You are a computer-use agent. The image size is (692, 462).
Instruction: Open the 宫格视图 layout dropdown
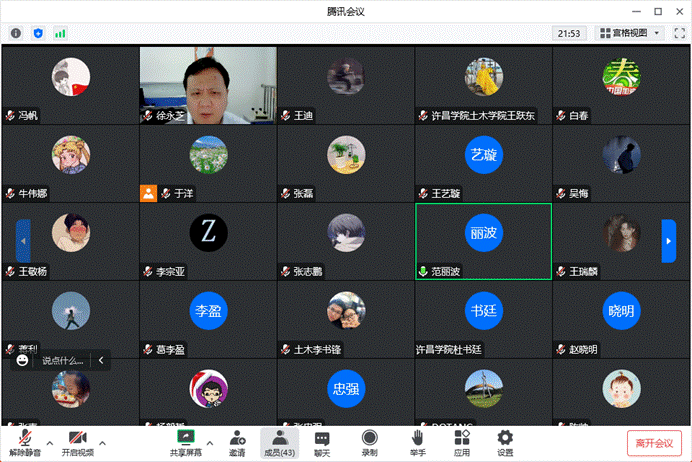(x=629, y=33)
